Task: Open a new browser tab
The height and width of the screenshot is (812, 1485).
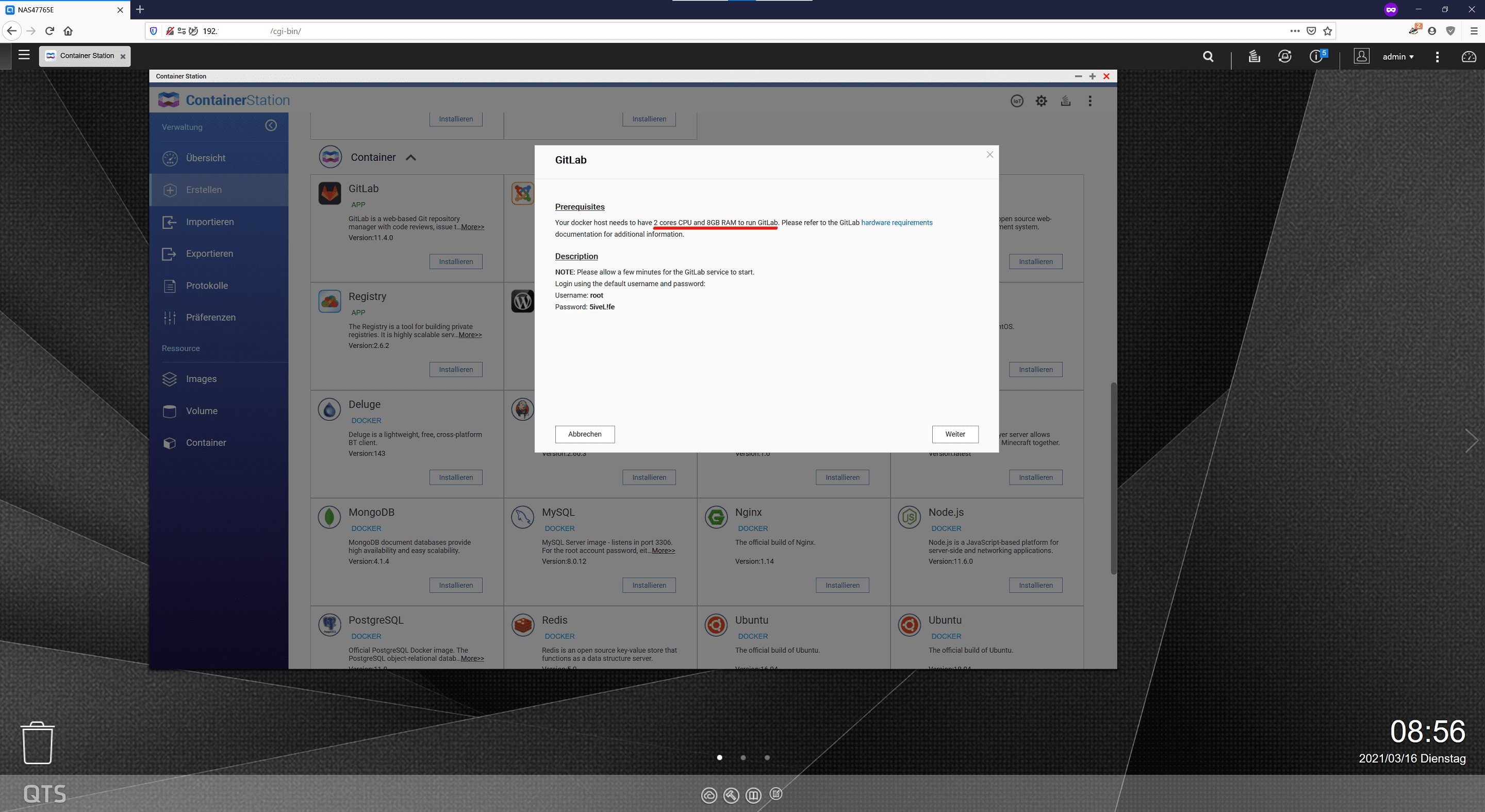Action: [x=140, y=9]
